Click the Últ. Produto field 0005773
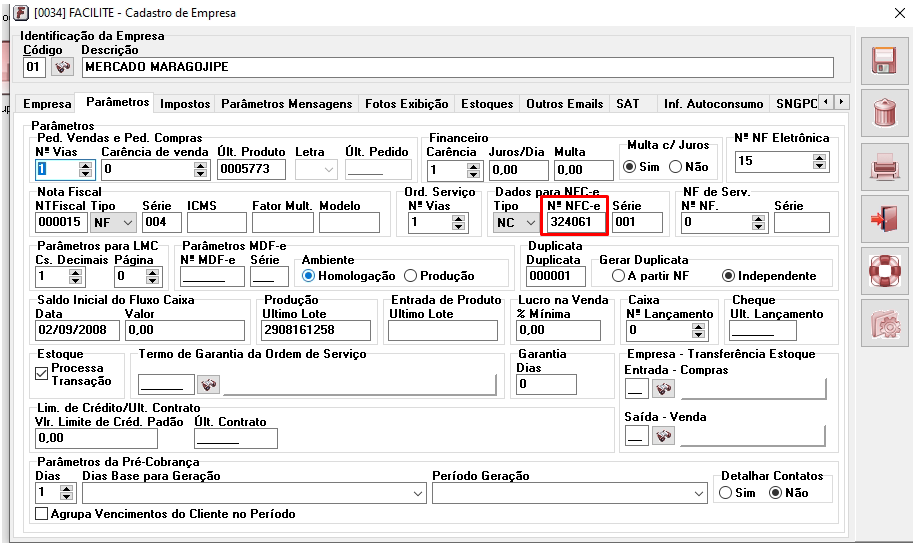This screenshot has height=543, width=916. [252, 169]
